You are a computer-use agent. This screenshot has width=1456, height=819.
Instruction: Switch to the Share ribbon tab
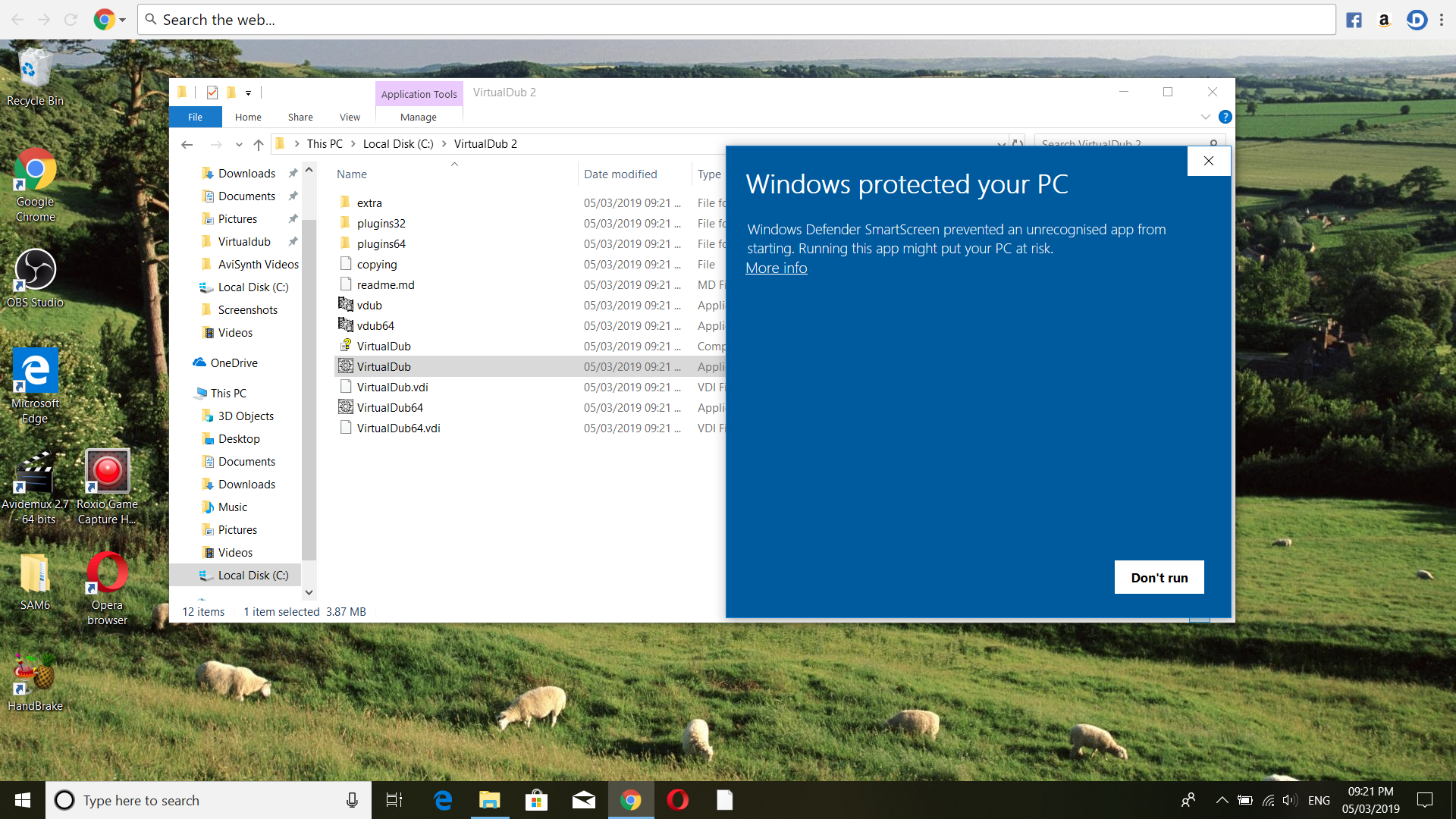pos(300,117)
